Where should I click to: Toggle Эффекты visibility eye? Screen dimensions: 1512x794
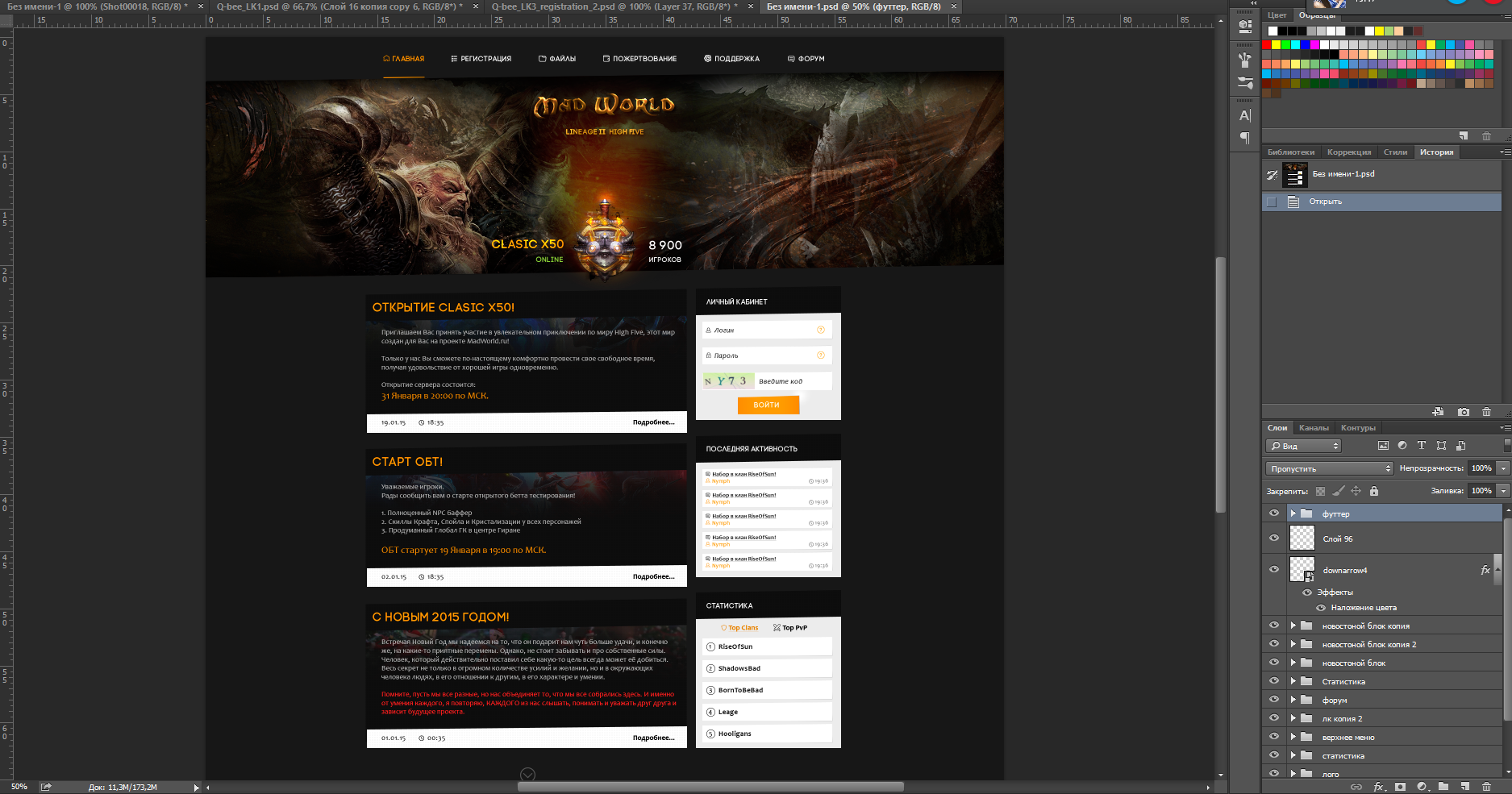pyautogui.click(x=1307, y=592)
